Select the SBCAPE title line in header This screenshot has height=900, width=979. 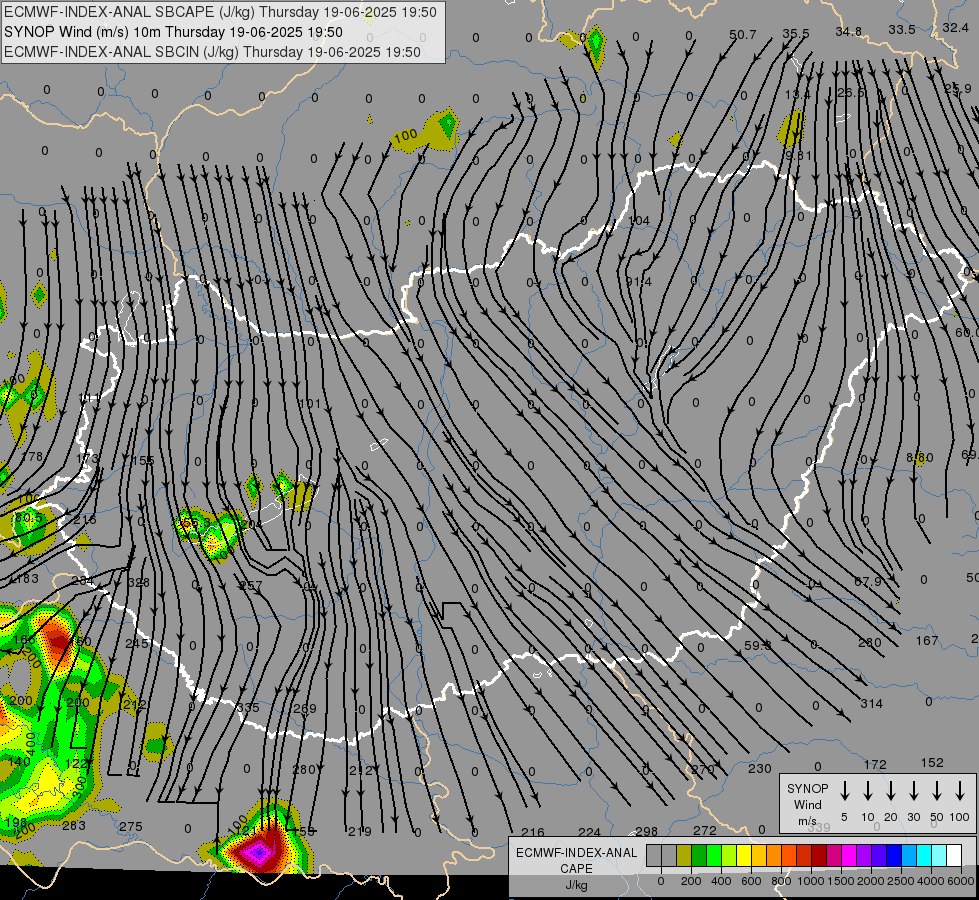tap(220, 12)
